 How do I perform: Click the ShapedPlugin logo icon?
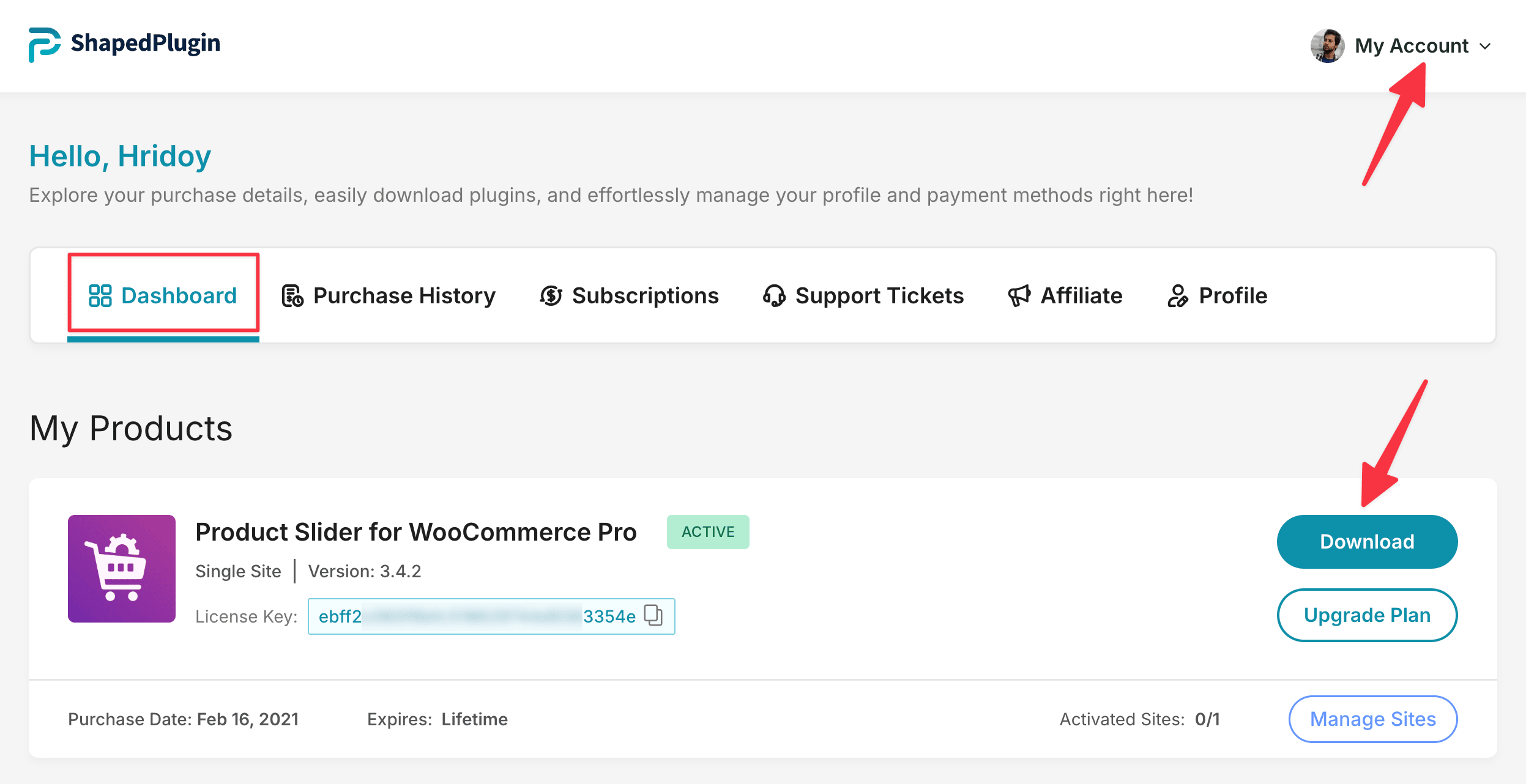click(44, 44)
